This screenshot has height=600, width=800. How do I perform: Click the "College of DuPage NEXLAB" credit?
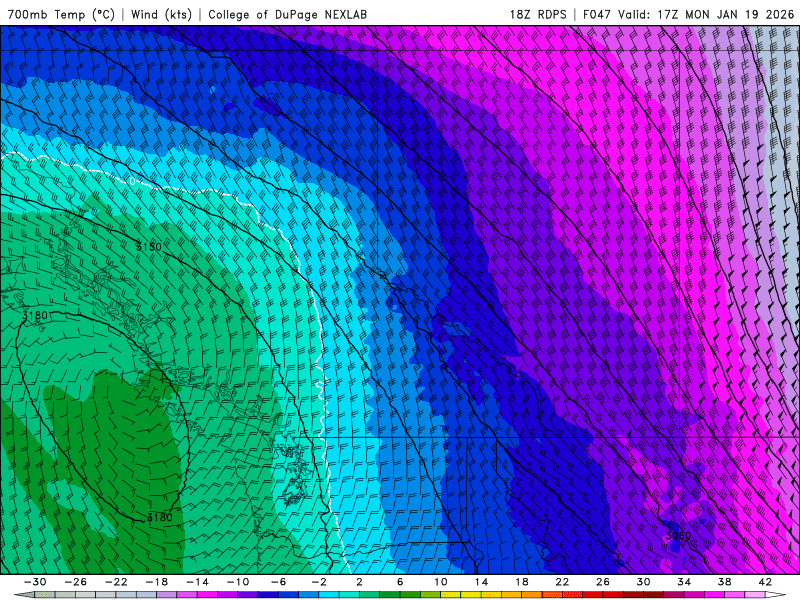(x=287, y=14)
